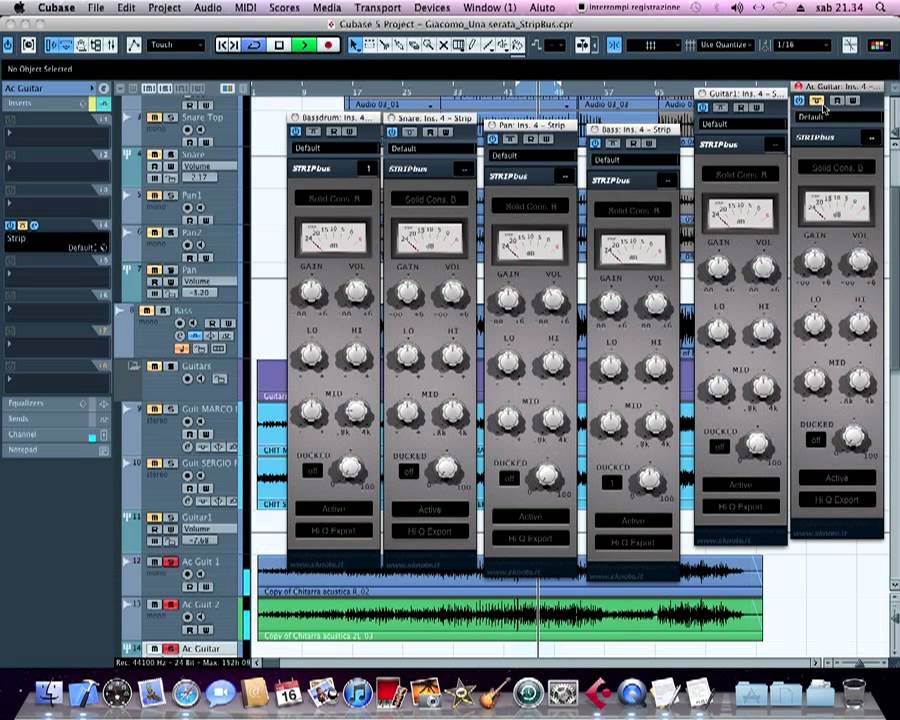Open the Use Quantize dropdown

[x=726, y=45]
